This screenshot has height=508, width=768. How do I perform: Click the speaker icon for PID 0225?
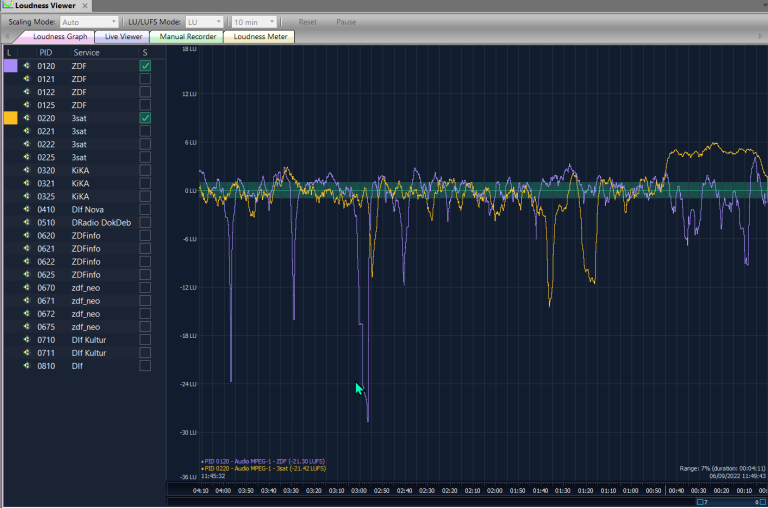click(26, 157)
